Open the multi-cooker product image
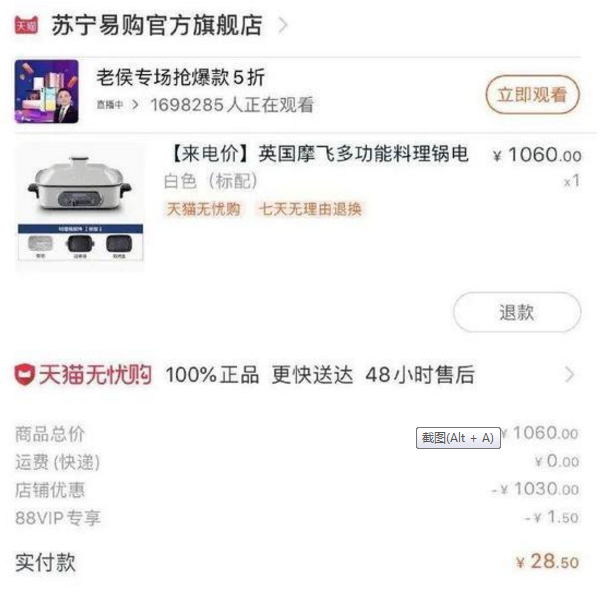The width and height of the screenshot is (605, 592). [80, 206]
